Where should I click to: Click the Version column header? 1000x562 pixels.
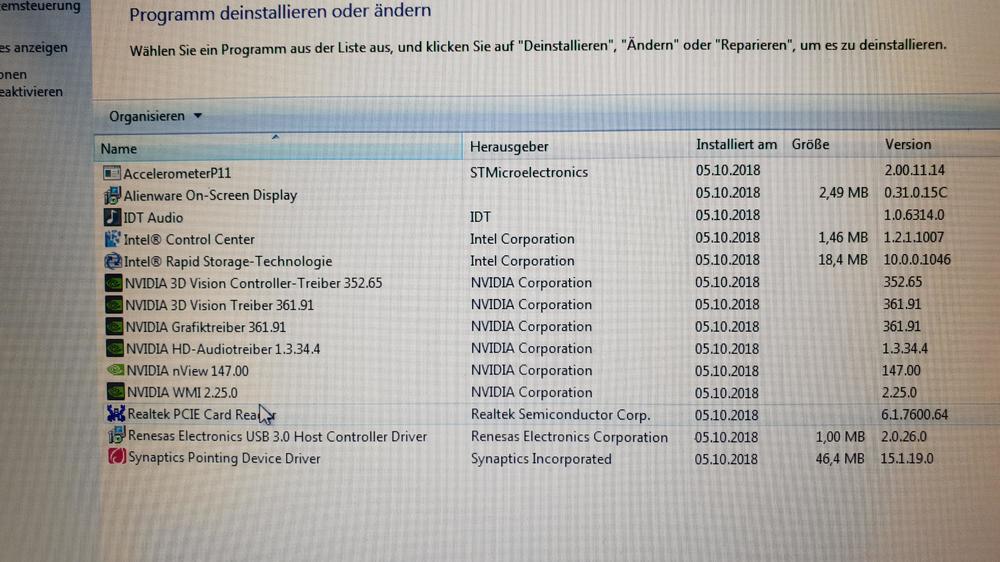coord(907,144)
